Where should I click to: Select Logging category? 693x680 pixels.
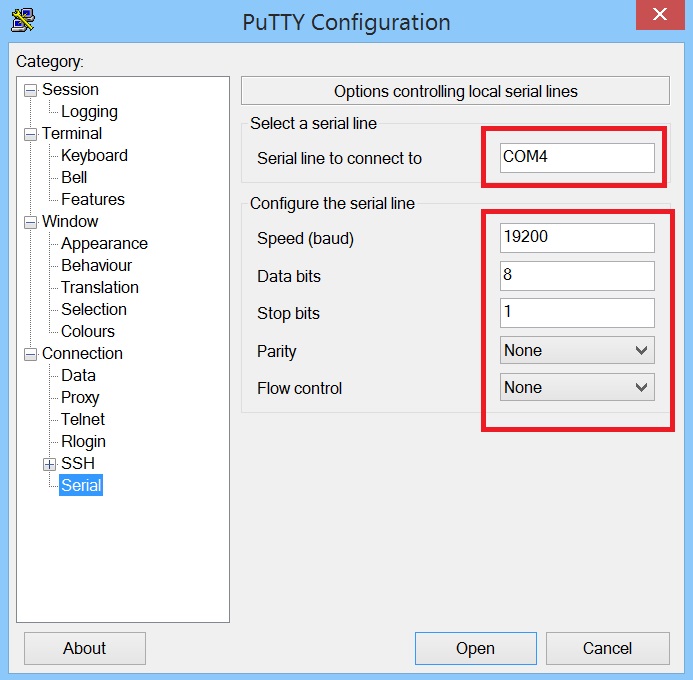(89, 112)
